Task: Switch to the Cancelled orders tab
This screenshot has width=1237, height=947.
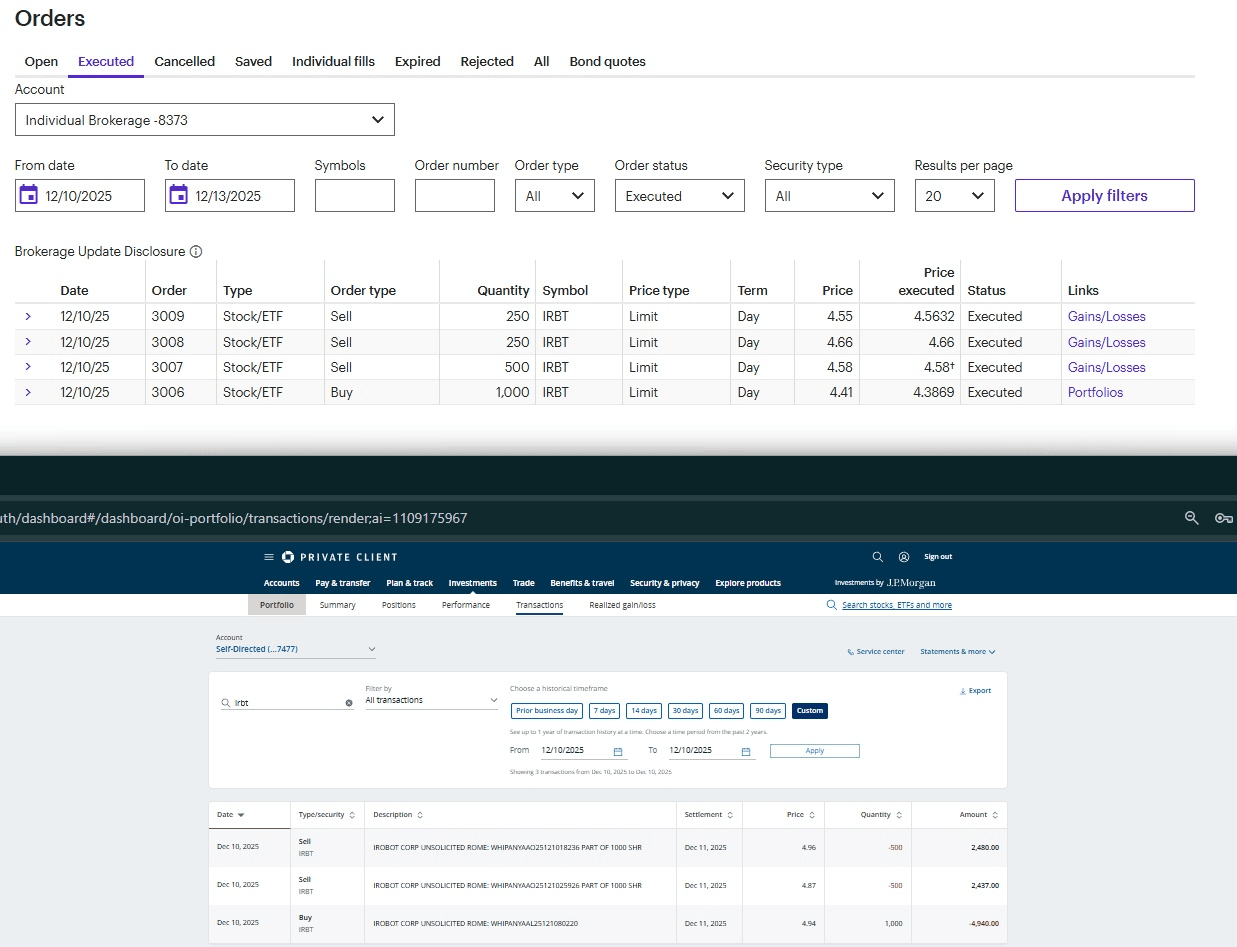Action: pos(184,62)
